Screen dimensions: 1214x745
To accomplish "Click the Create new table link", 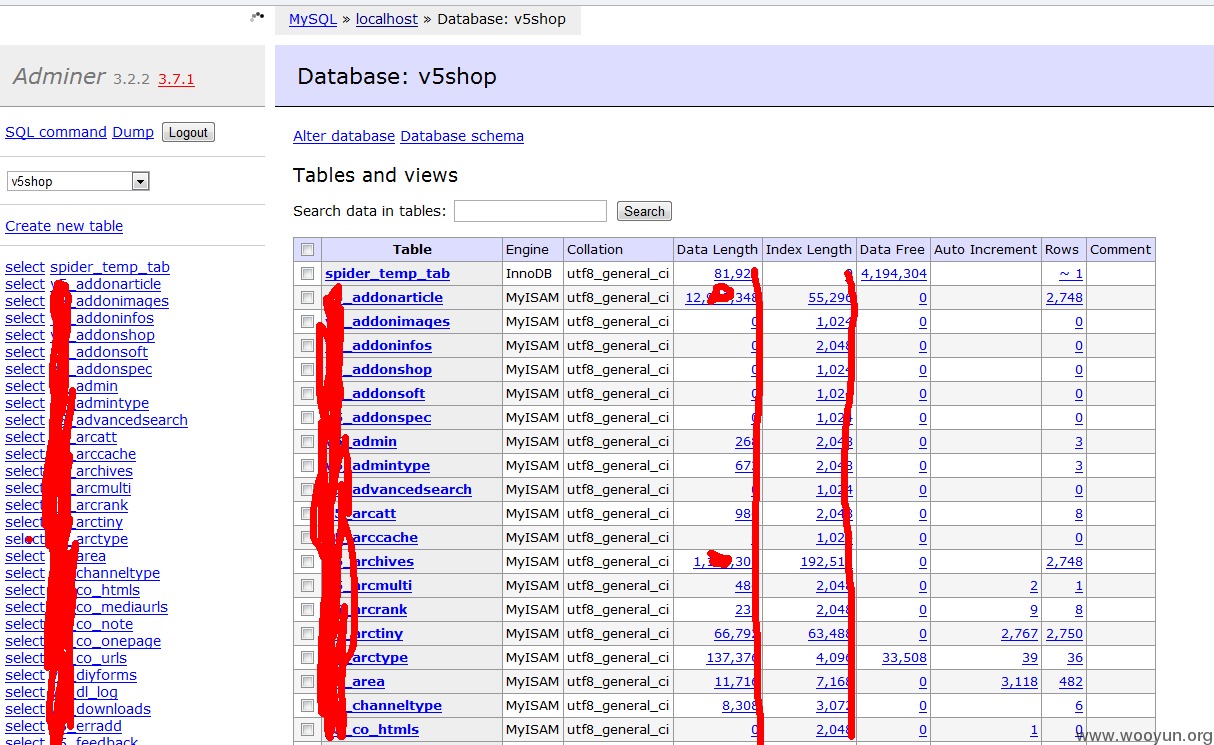I will click(x=64, y=226).
